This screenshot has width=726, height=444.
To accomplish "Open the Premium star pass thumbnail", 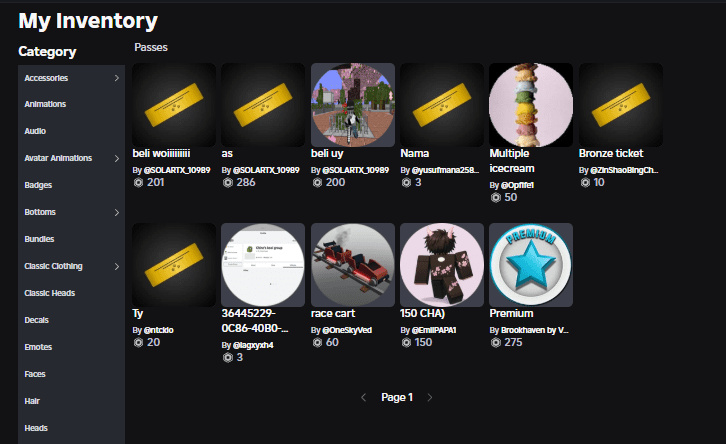I will coord(531,265).
